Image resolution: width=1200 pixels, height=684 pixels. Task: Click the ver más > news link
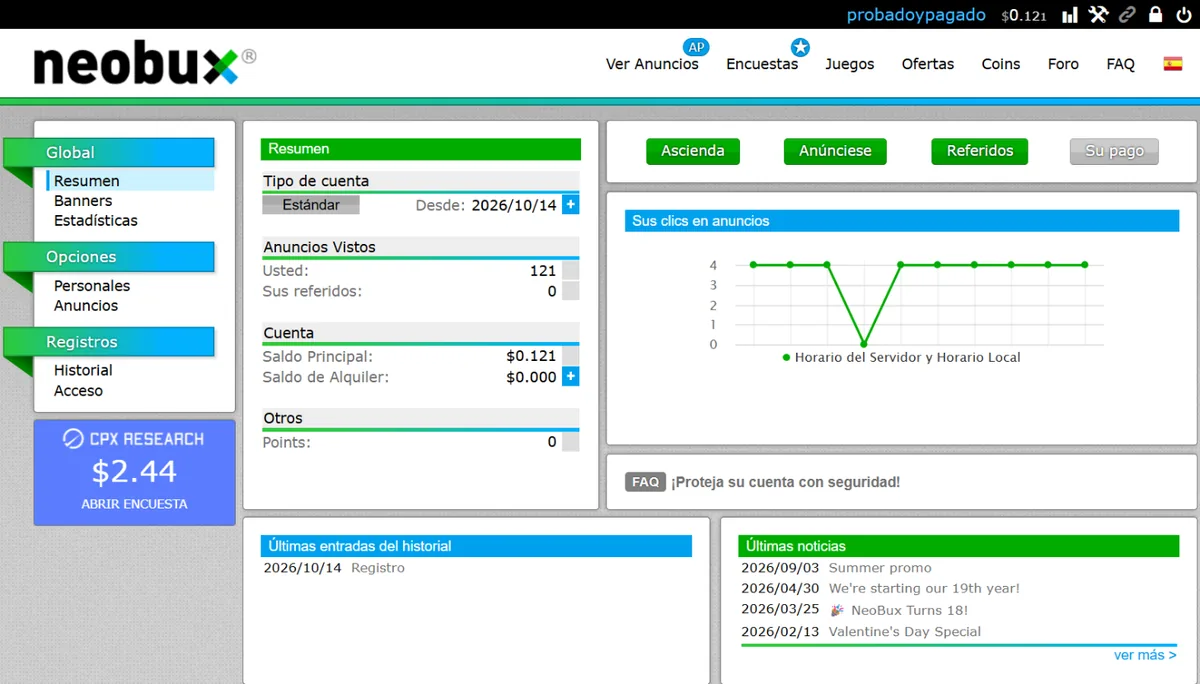pyautogui.click(x=1145, y=656)
